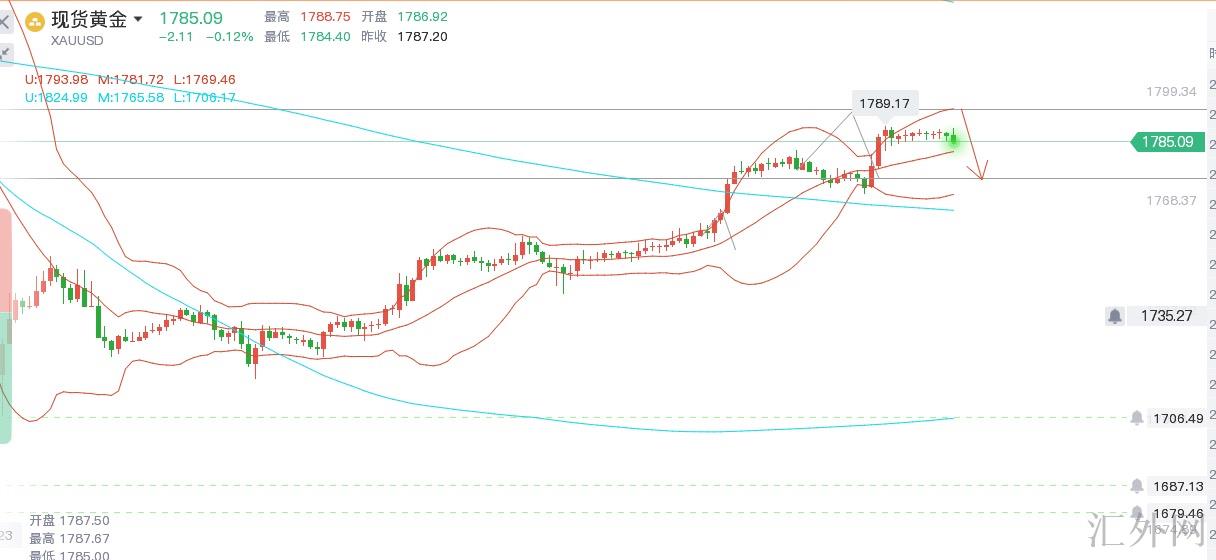Click the gold bars icon beside 现货黄金
The height and width of the screenshot is (560, 1216).
(x=36, y=20)
